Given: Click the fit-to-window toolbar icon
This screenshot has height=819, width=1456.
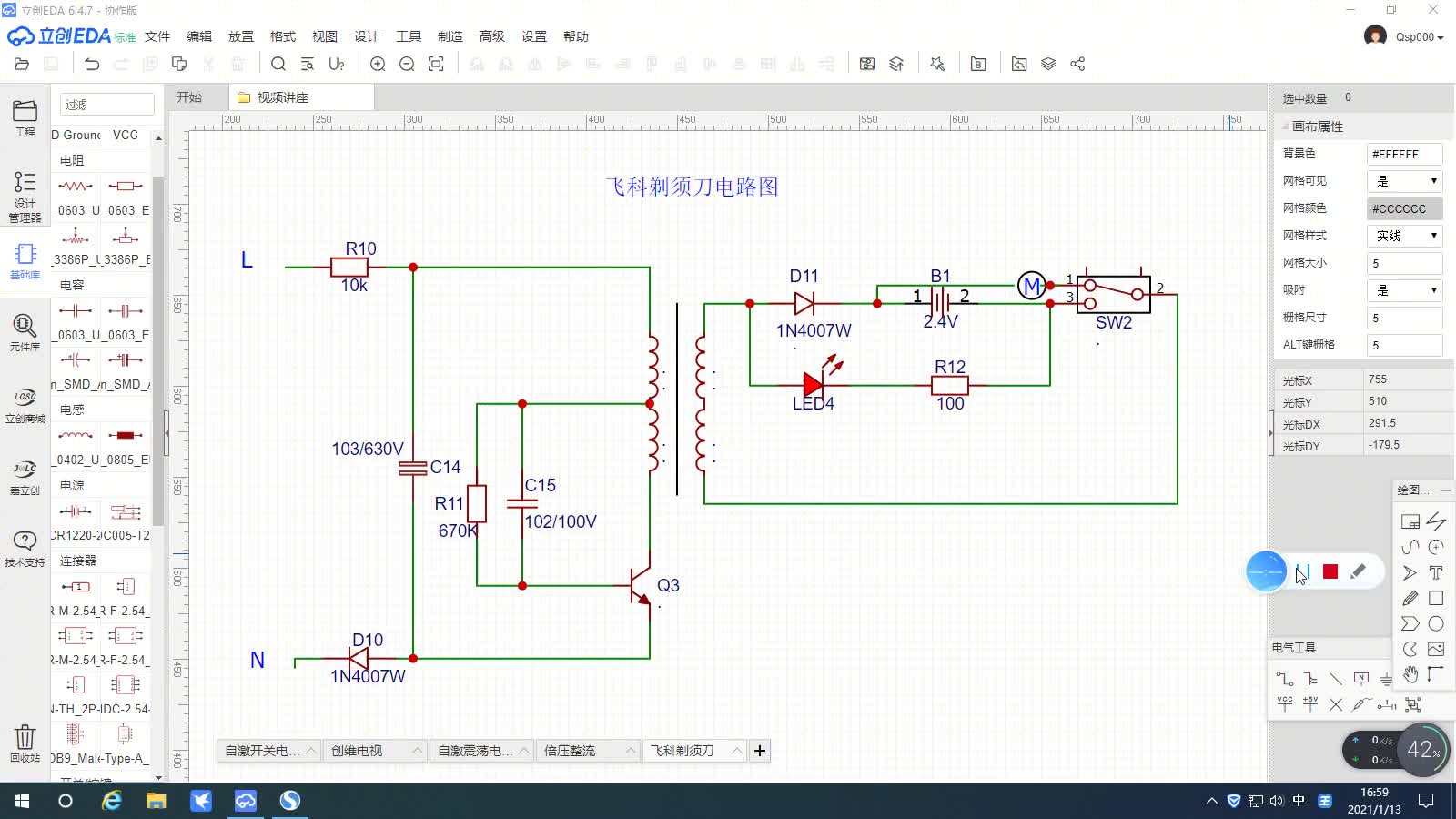Looking at the screenshot, I should coord(436,64).
